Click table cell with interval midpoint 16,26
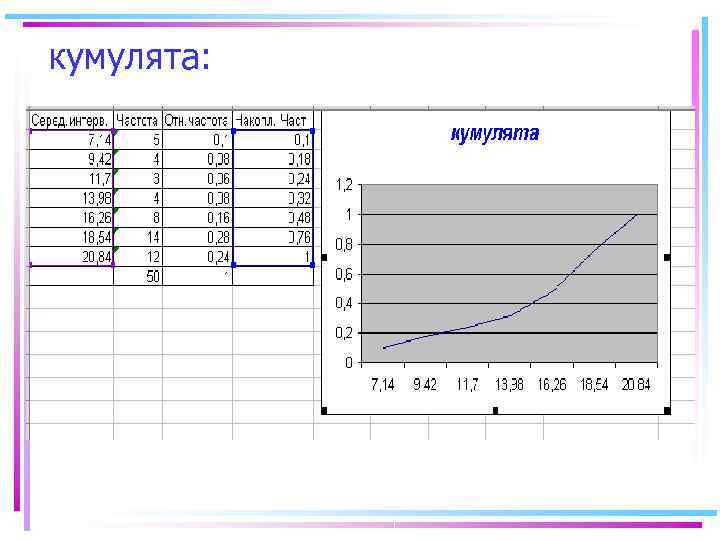The width and height of the screenshot is (720, 540). (71, 217)
